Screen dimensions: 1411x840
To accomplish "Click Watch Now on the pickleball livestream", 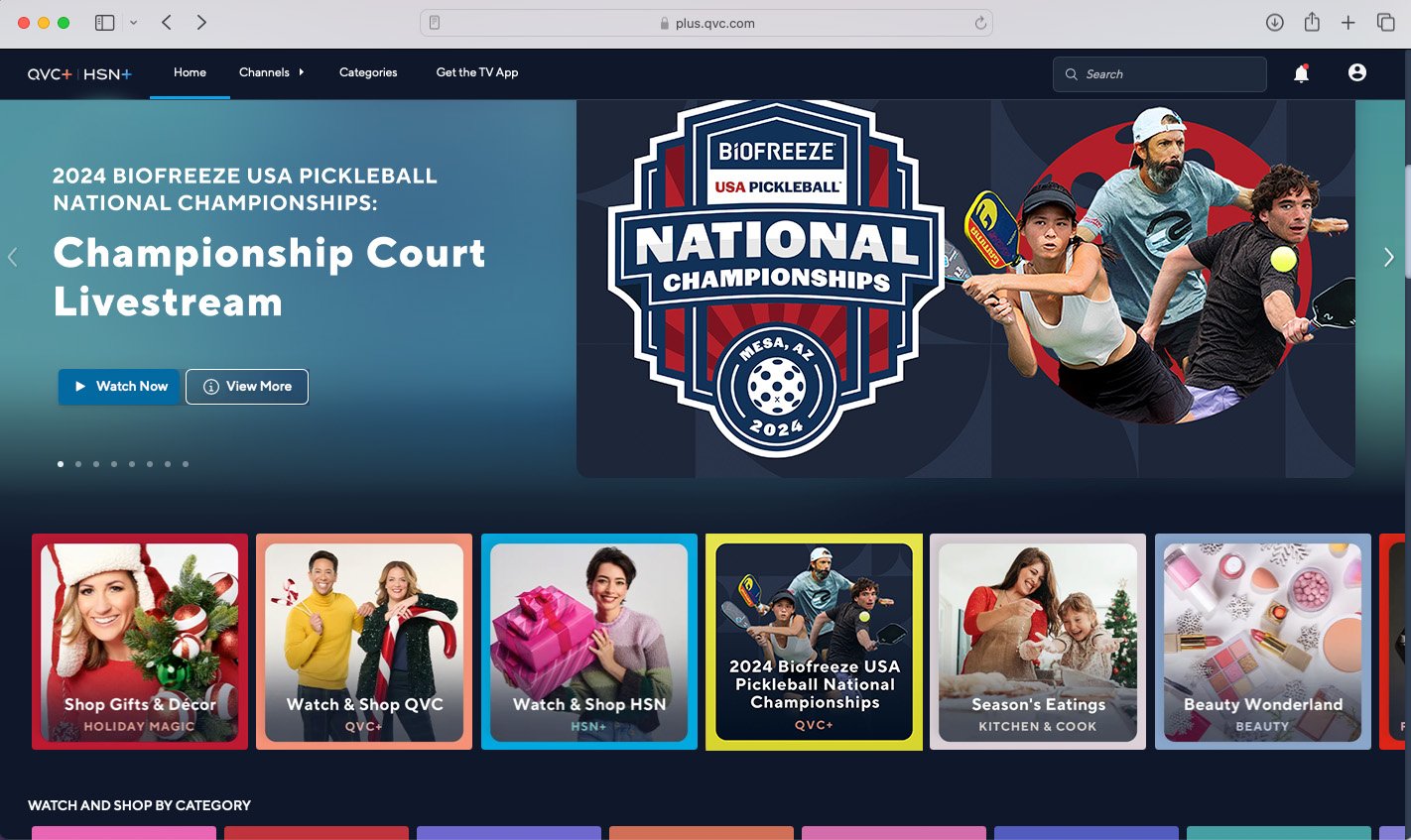I will (x=119, y=387).
